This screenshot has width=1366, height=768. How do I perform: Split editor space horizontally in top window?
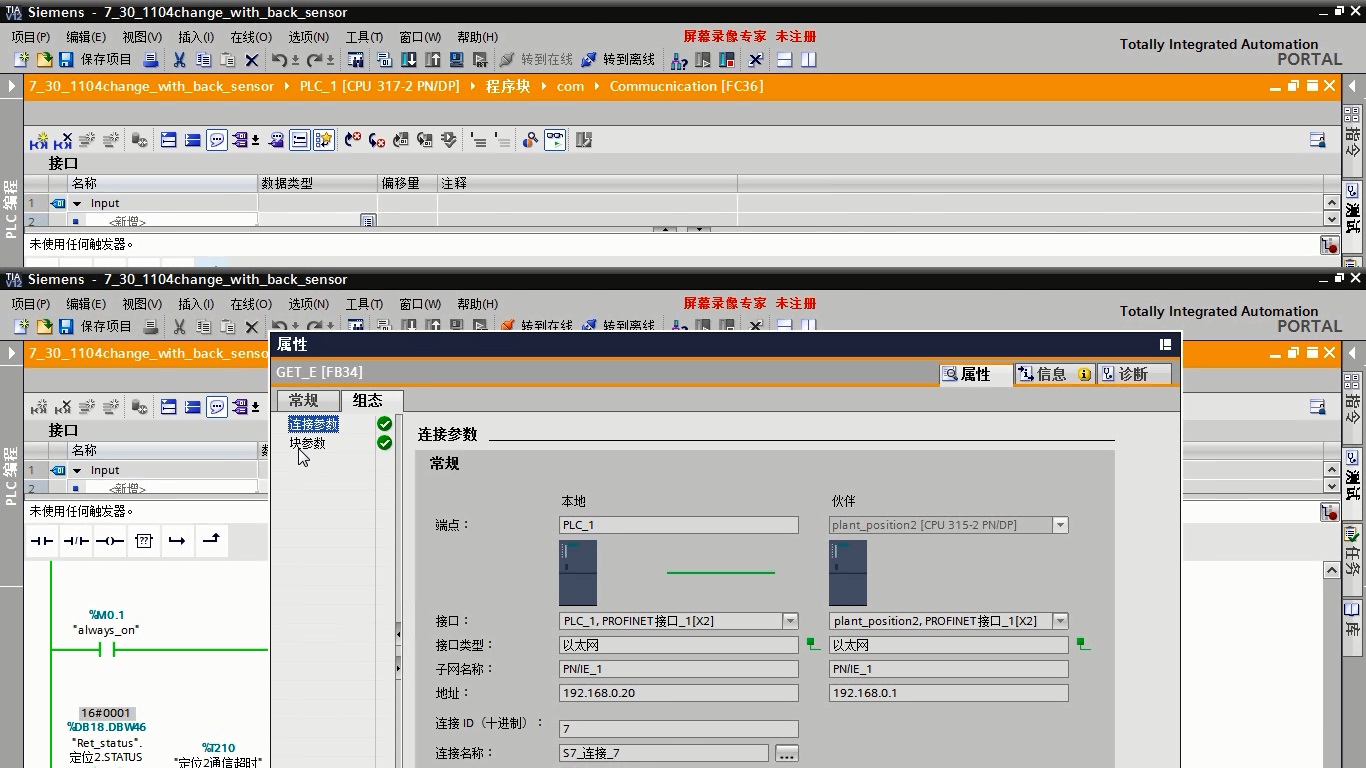[785, 60]
